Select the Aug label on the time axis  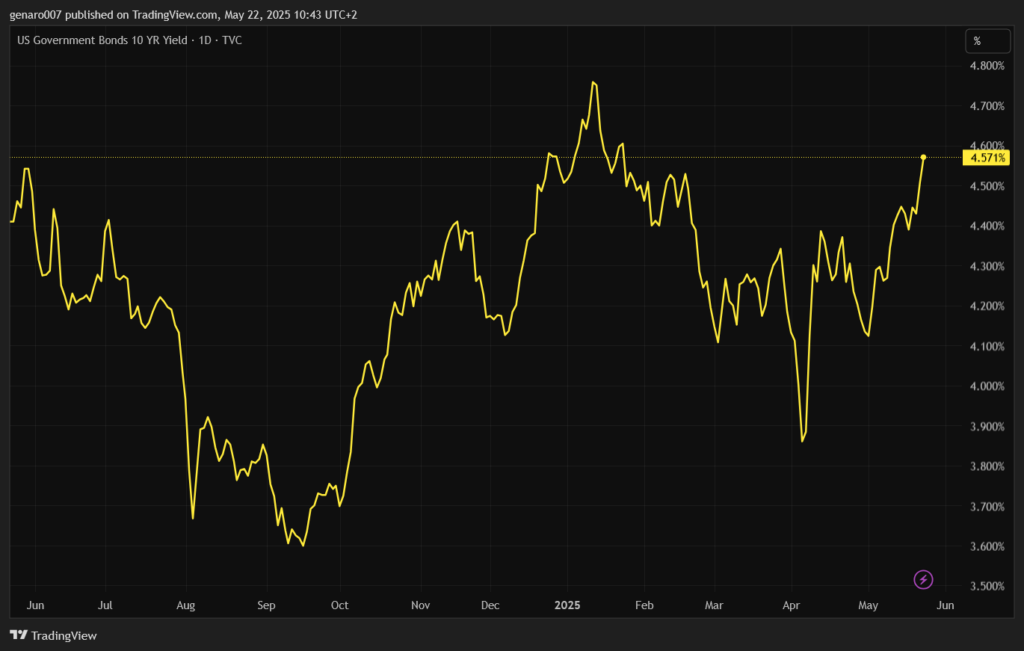185,606
